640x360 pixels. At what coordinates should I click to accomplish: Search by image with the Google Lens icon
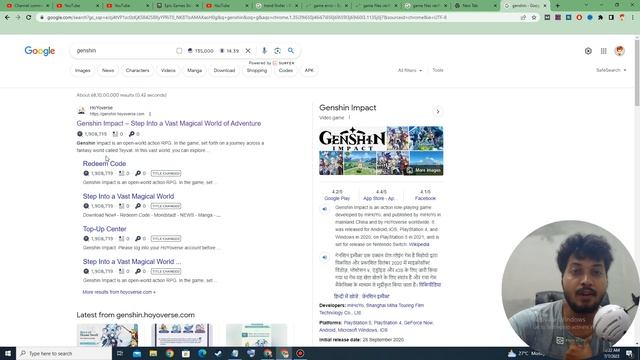coord(278,51)
